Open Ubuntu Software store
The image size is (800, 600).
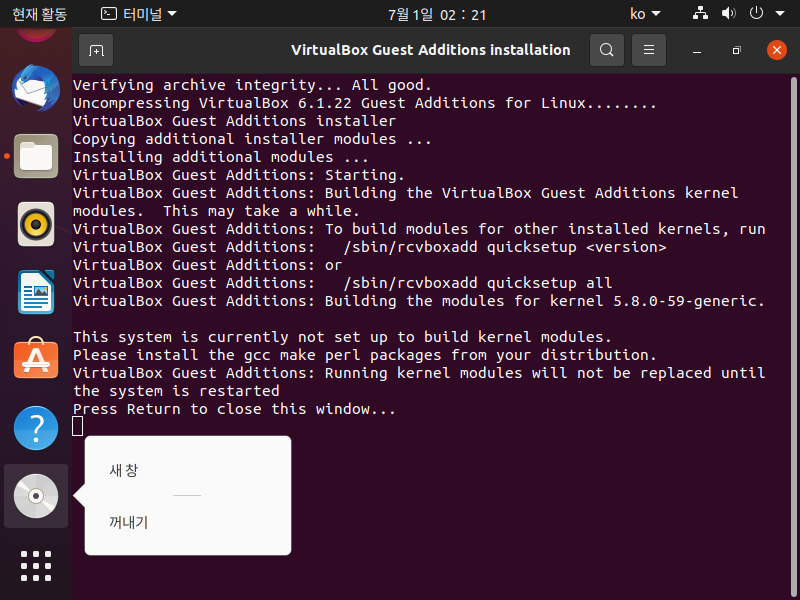(x=36, y=359)
